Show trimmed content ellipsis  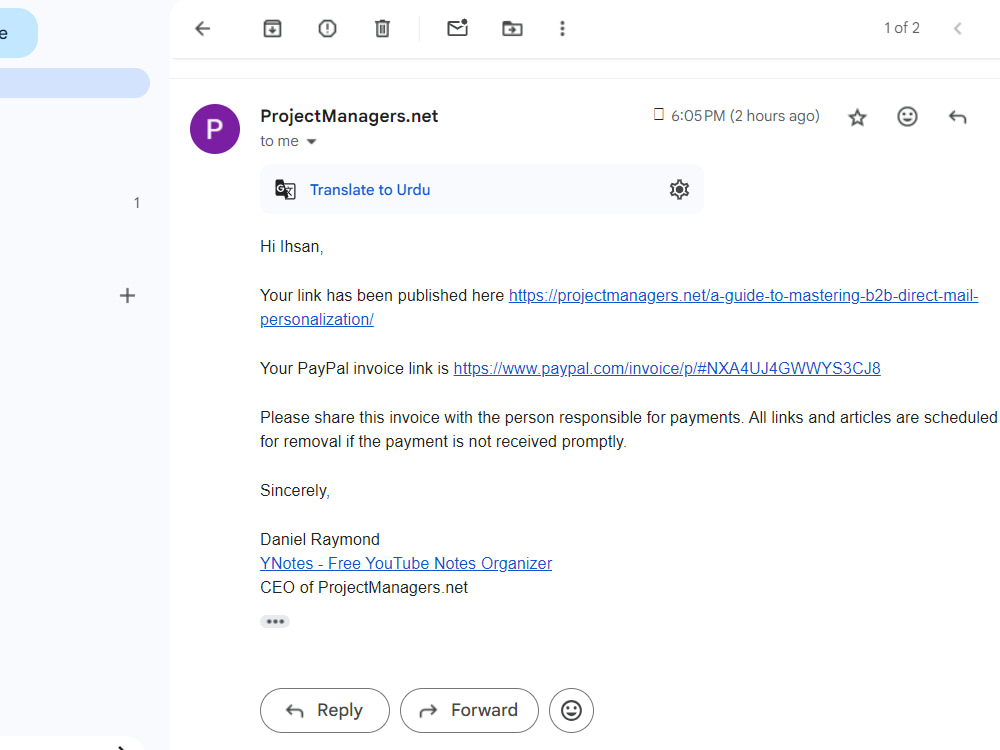[x=275, y=621]
